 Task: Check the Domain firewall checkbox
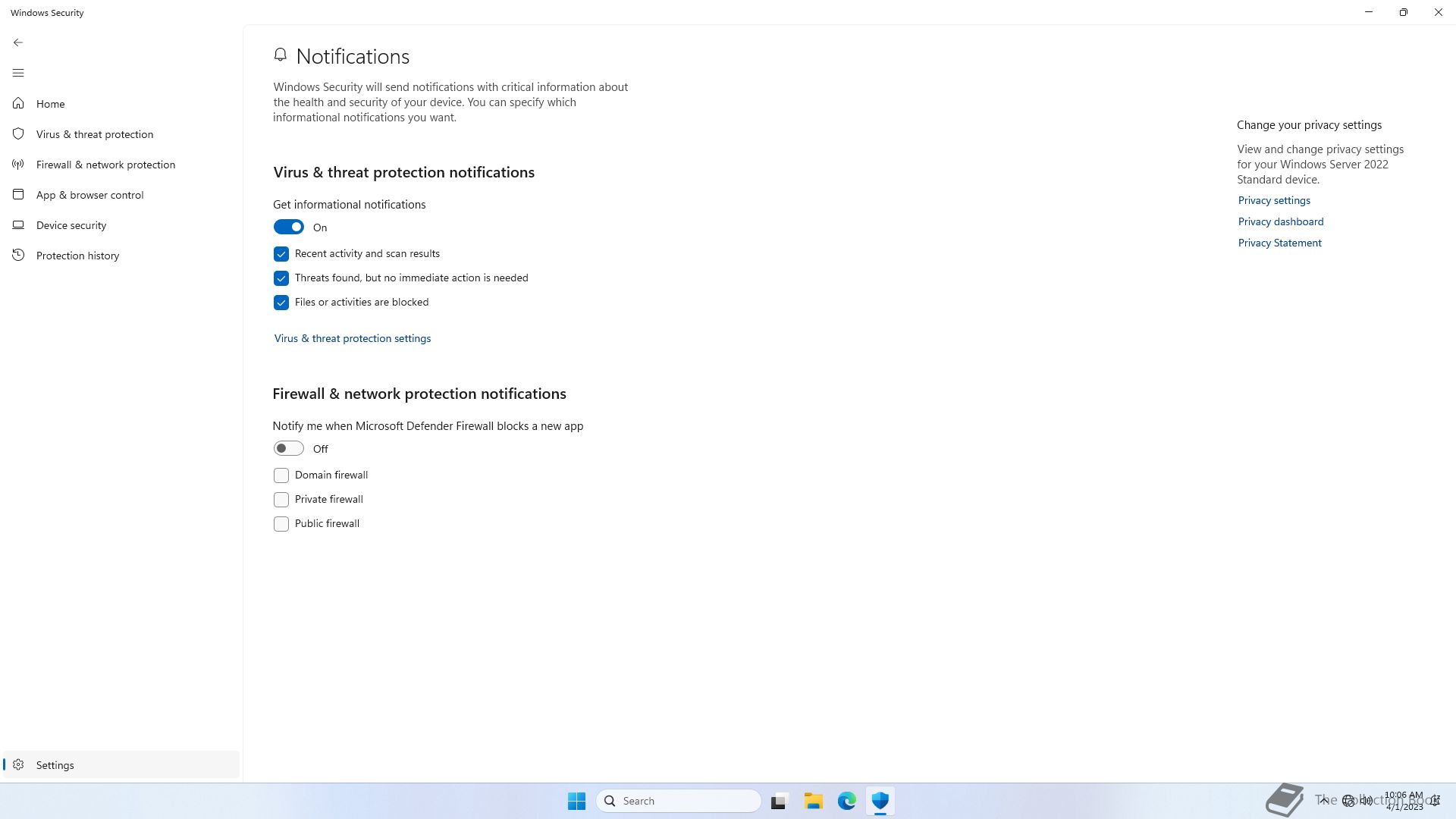coord(281,475)
